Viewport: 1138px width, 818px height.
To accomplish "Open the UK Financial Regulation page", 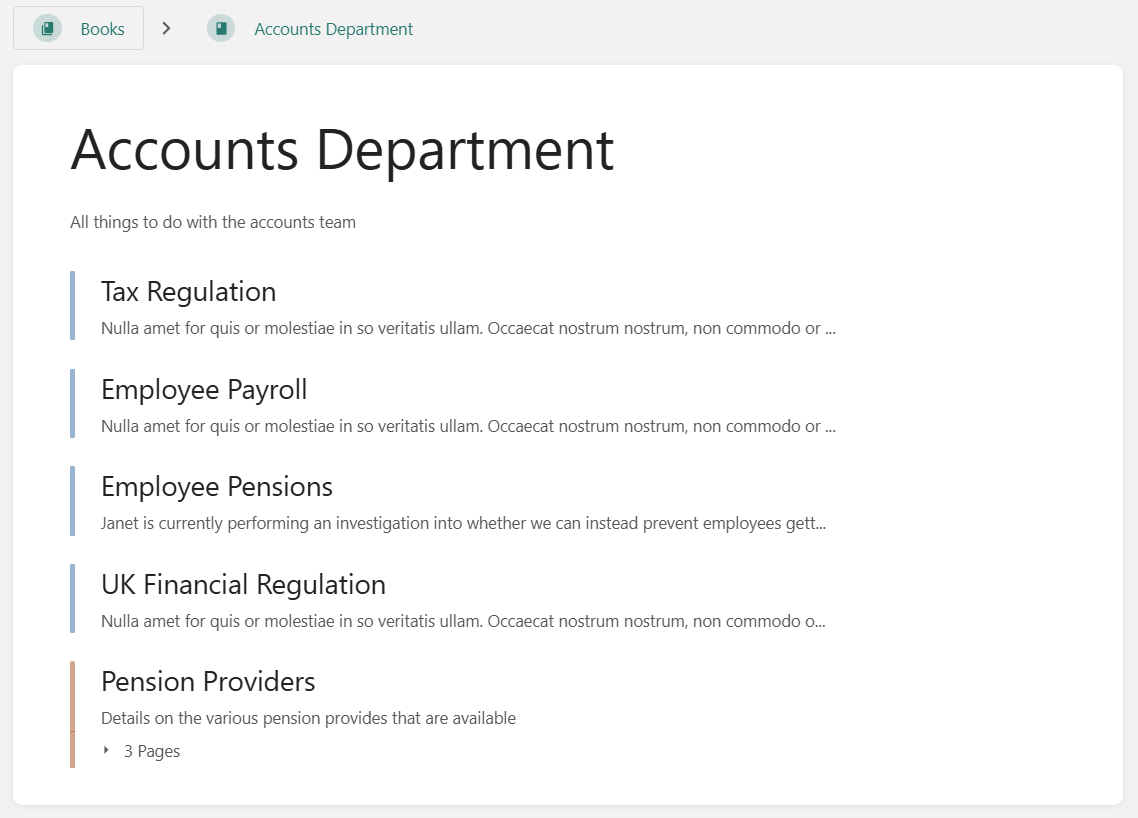I will tap(243, 584).
